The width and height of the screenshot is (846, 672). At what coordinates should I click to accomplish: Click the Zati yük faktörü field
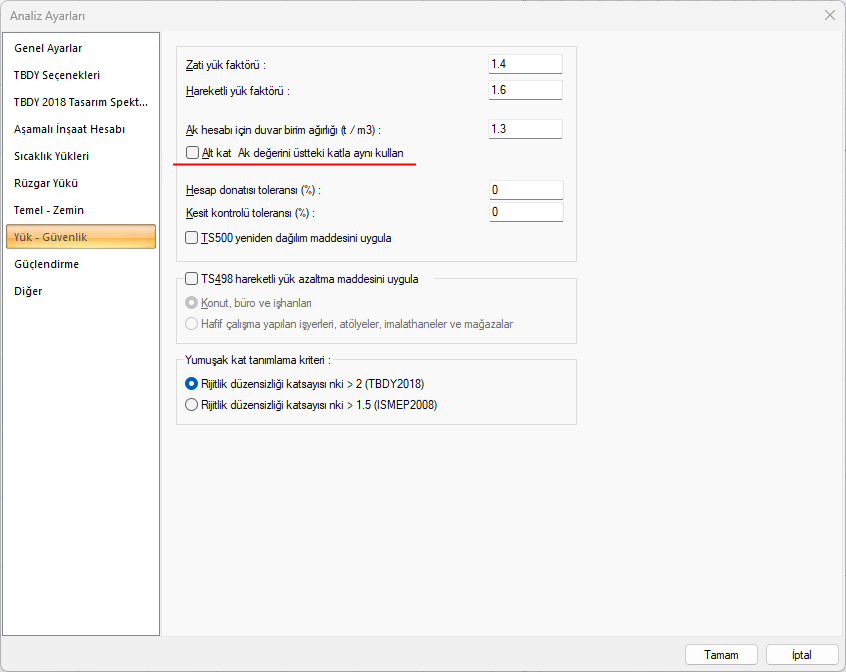(x=525, y=64)
